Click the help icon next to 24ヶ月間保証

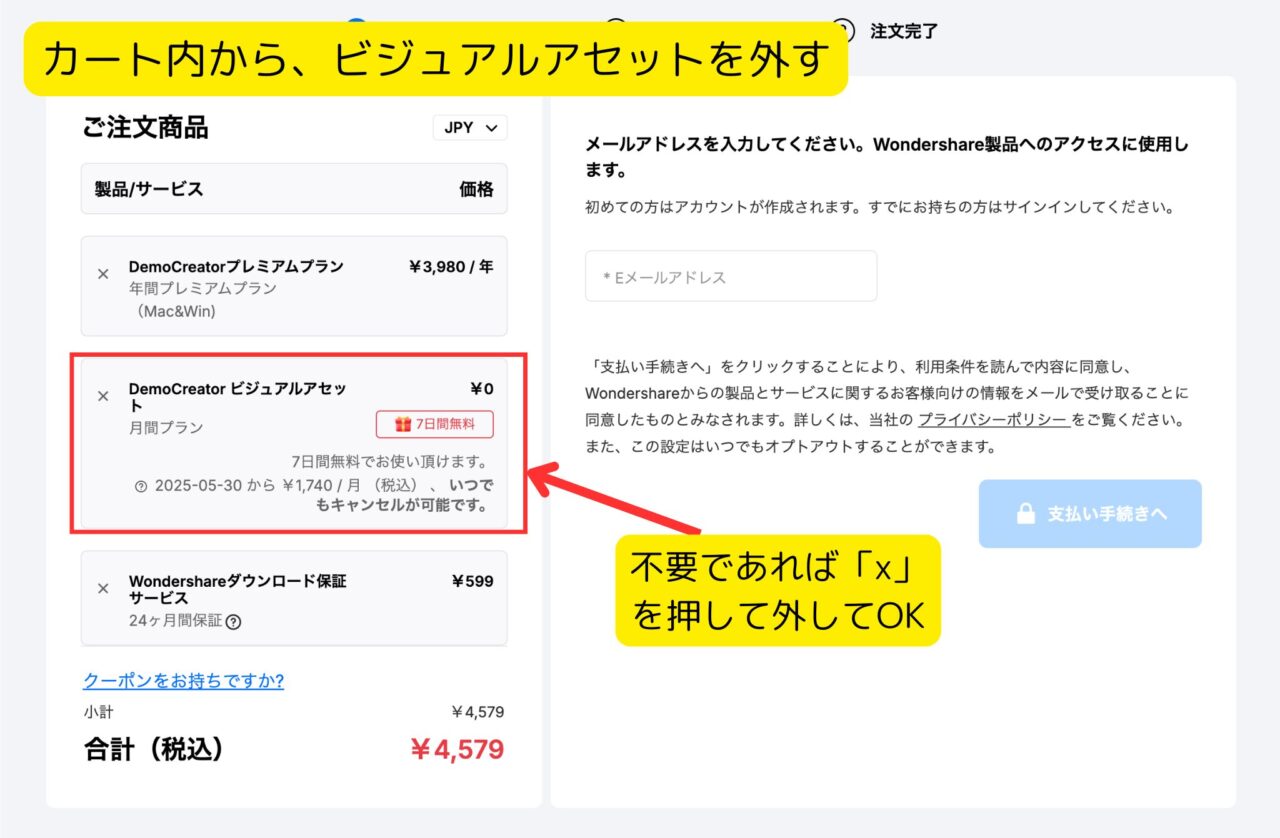[x=233, y=621]
